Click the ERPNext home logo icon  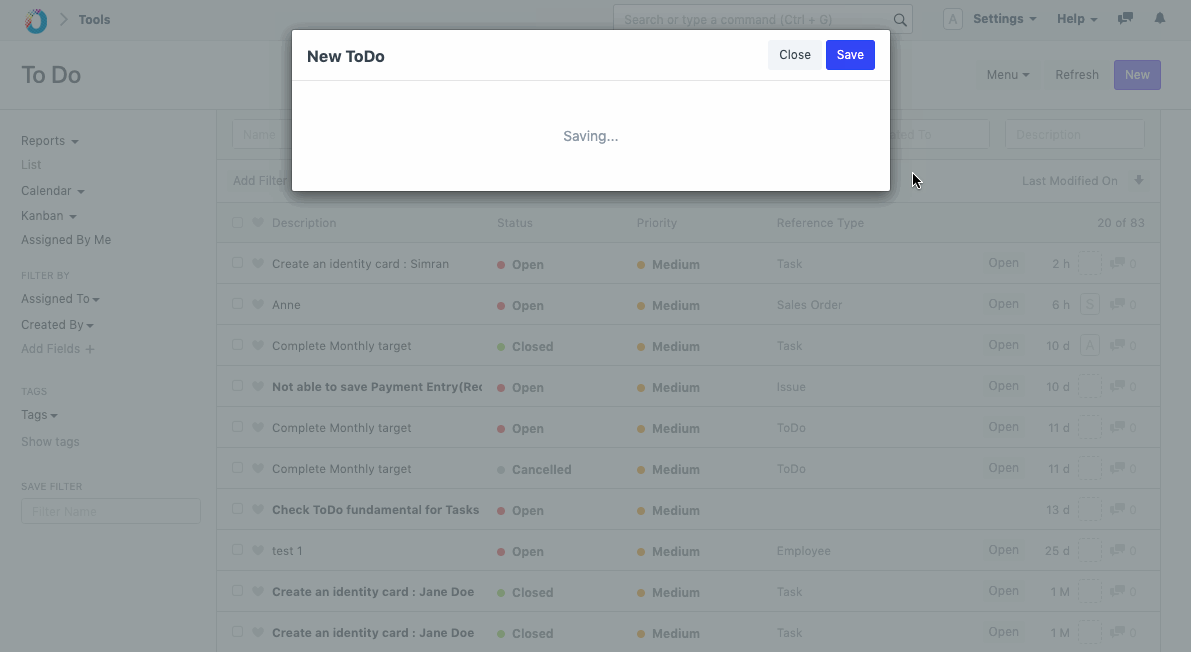coord(36,20)
